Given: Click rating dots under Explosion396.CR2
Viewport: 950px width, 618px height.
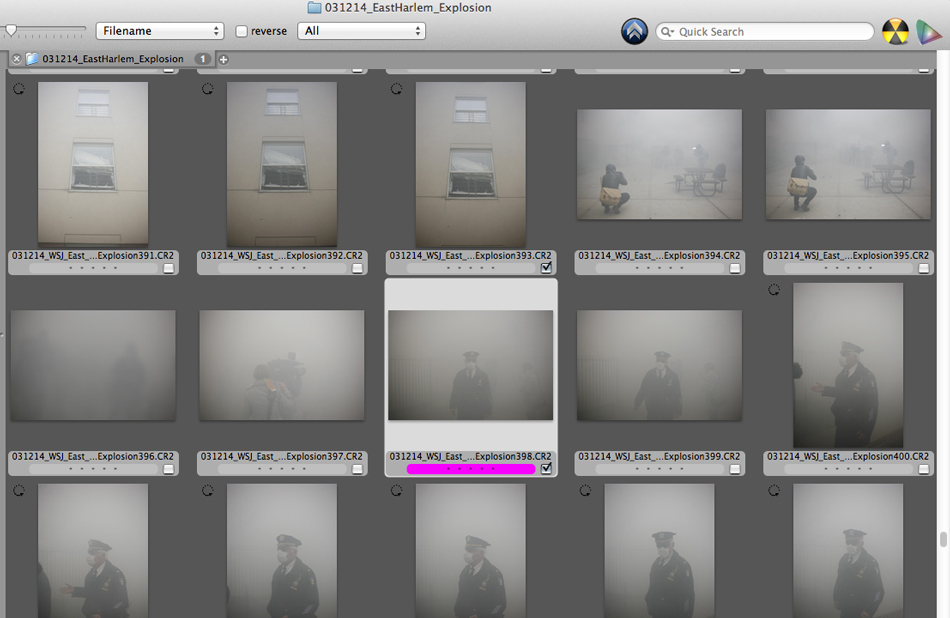Looking at the screenshot, I should tap(93, 469).
